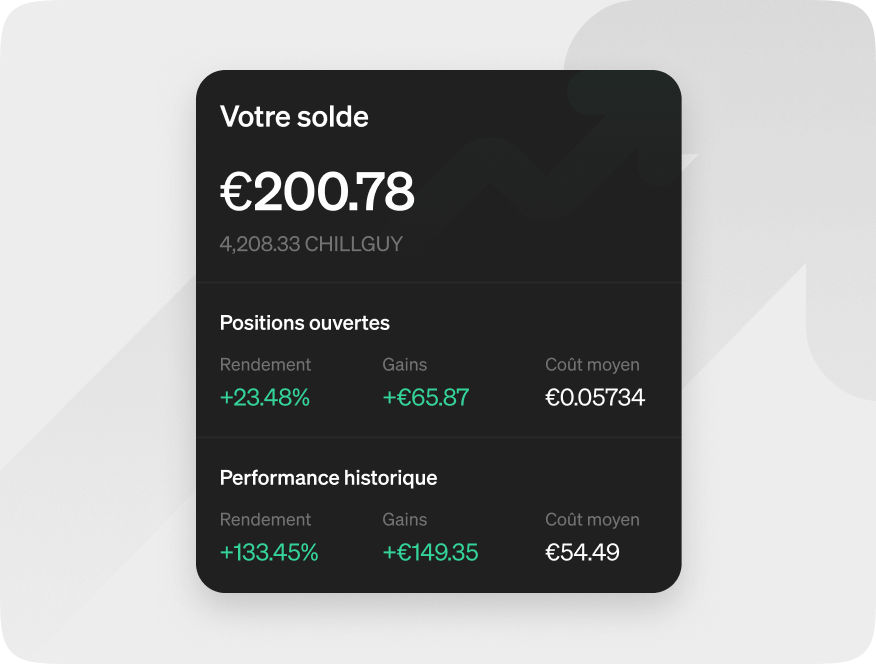The height and width of the screenshot is (664, 876).
Task: Click Gains label under Performance historique
Action: coord(405,520)
